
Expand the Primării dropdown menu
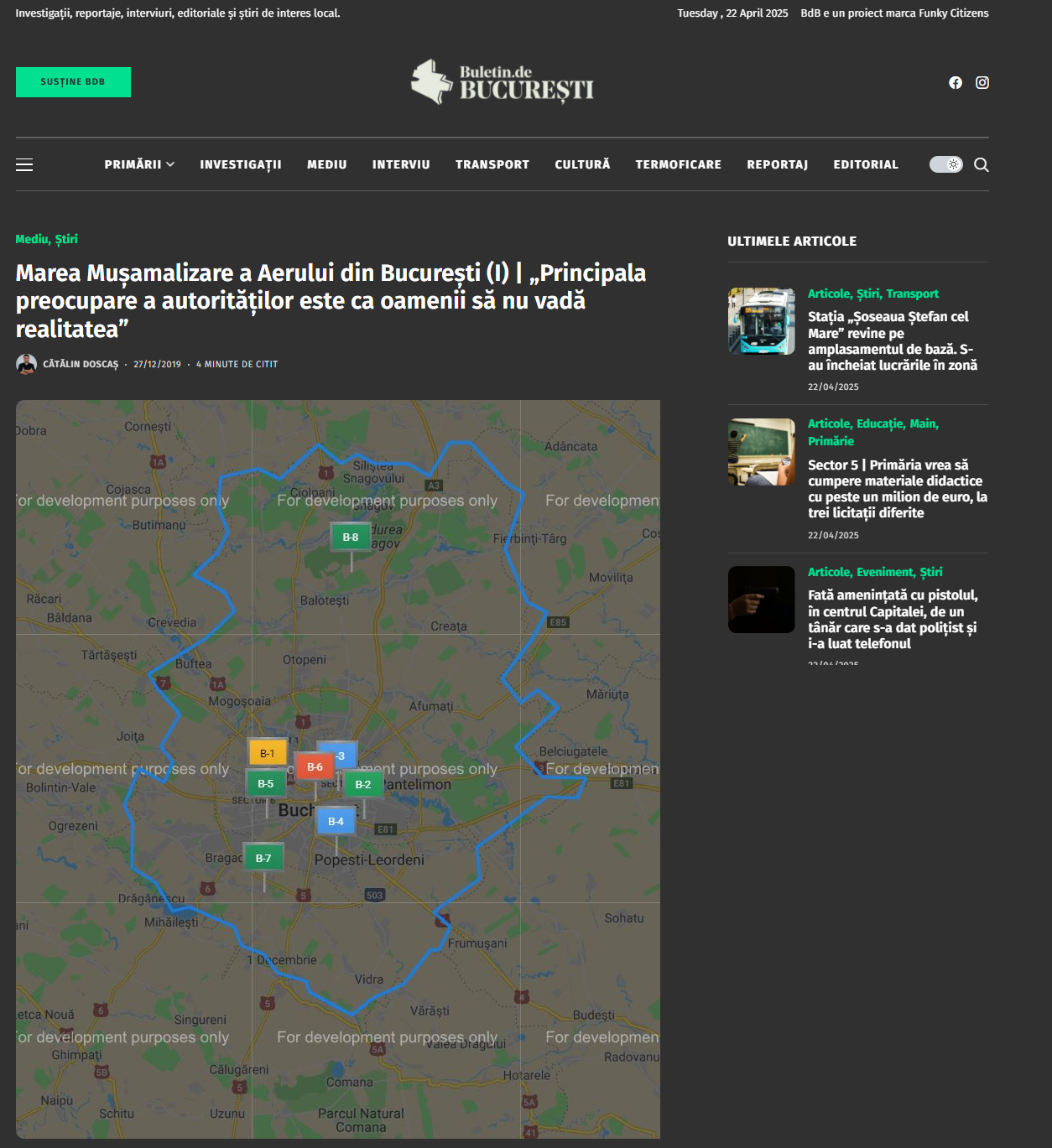click(x=139, y=164)
